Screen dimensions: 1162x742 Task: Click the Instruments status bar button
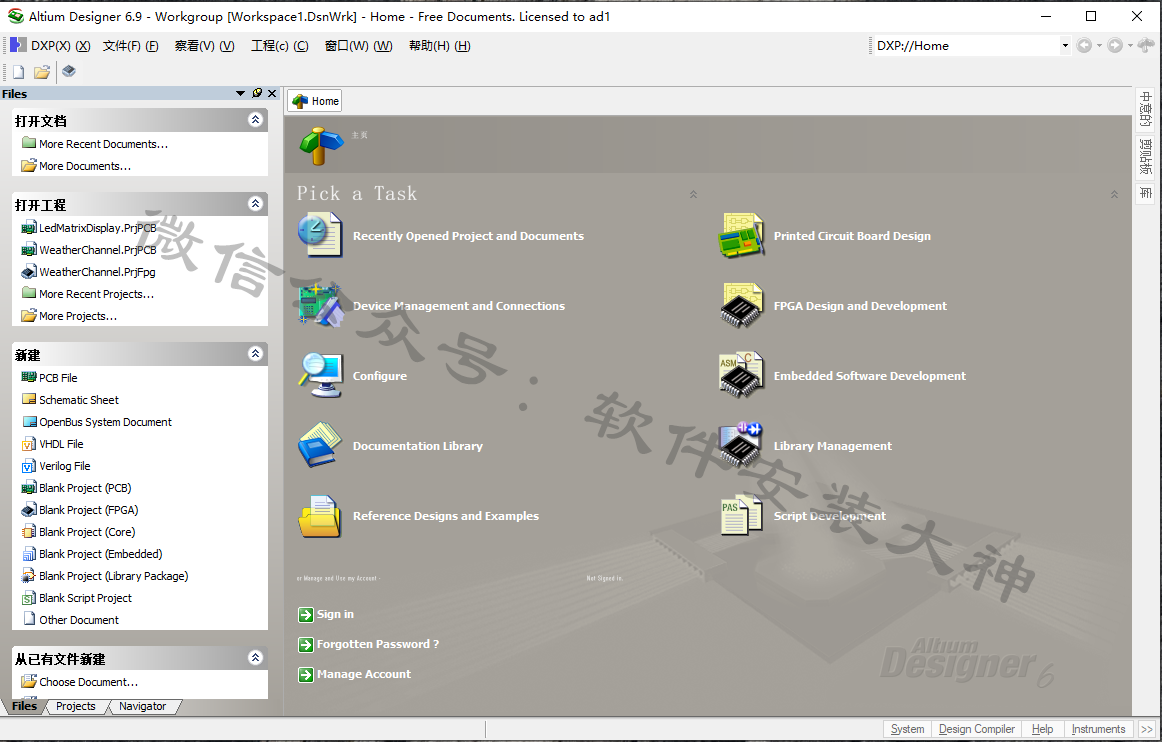pos(1098,729)
